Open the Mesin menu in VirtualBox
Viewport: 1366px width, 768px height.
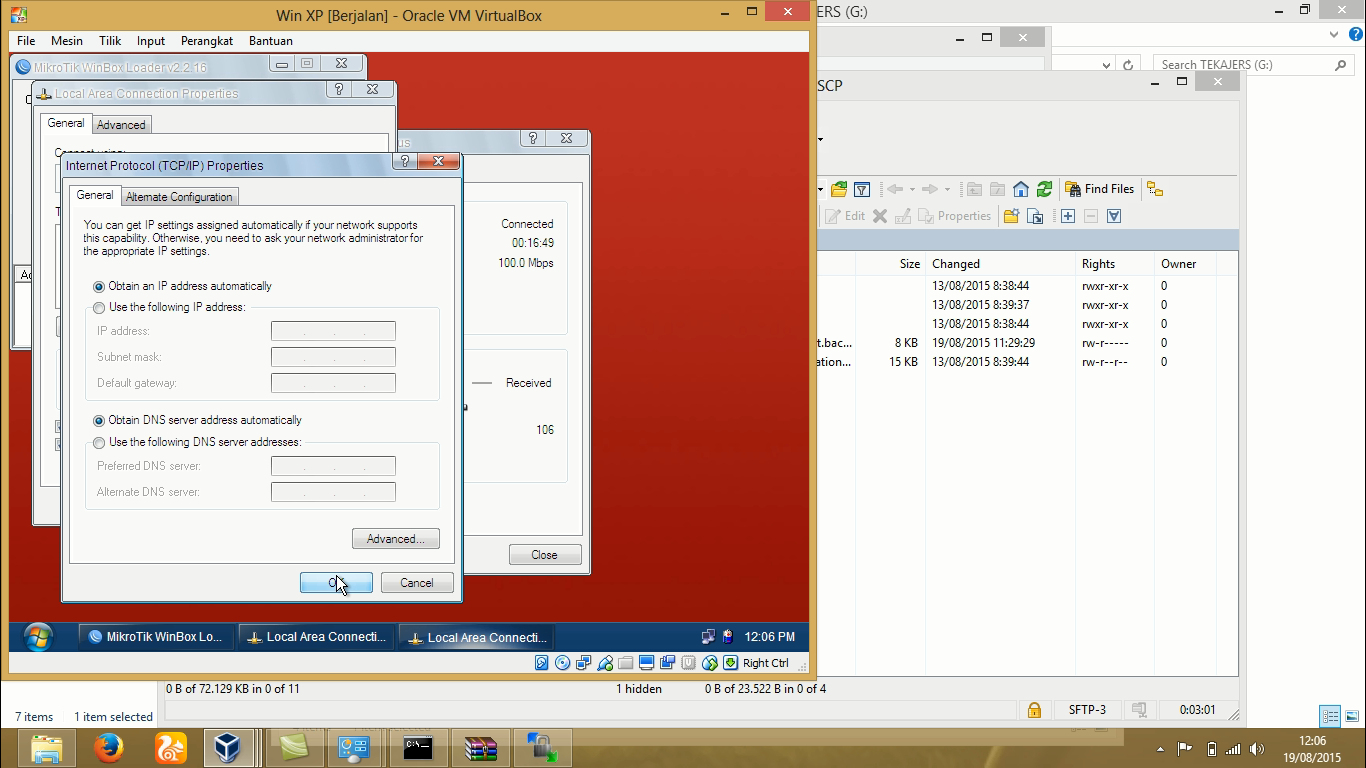(x=67, y=41)
